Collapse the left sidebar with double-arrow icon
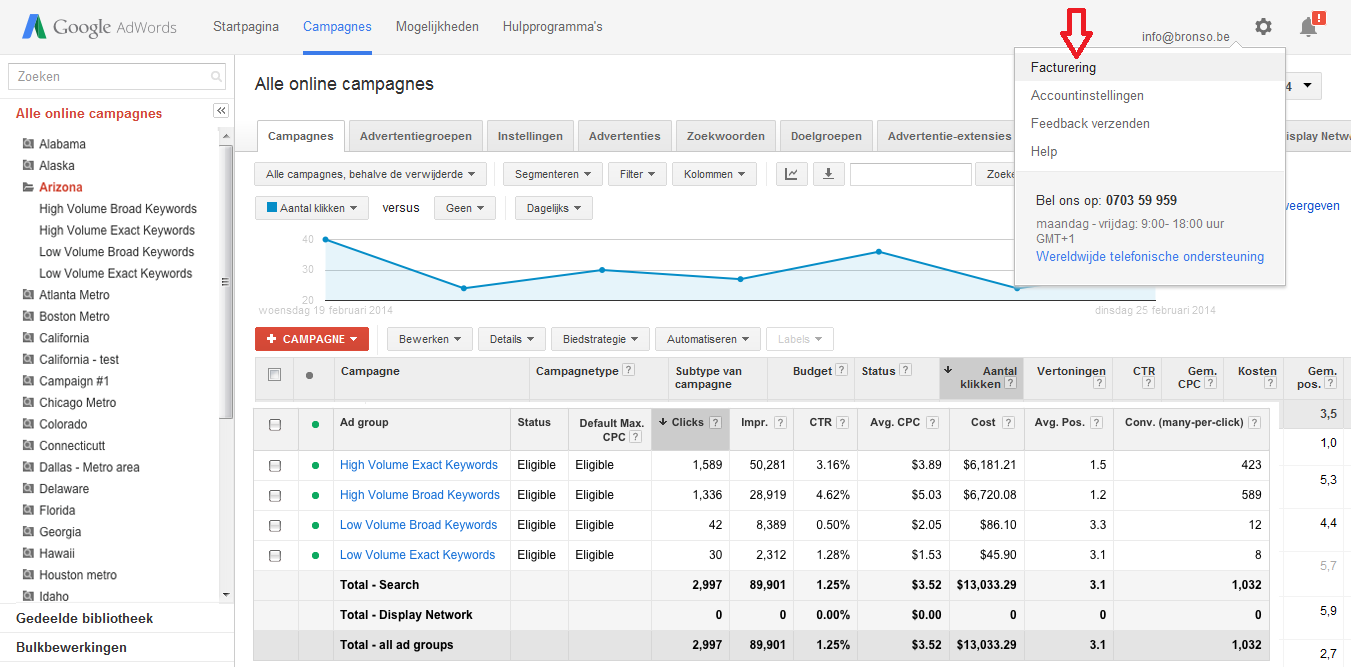This screenshot has height=667, width=1351. pos(221,111)
